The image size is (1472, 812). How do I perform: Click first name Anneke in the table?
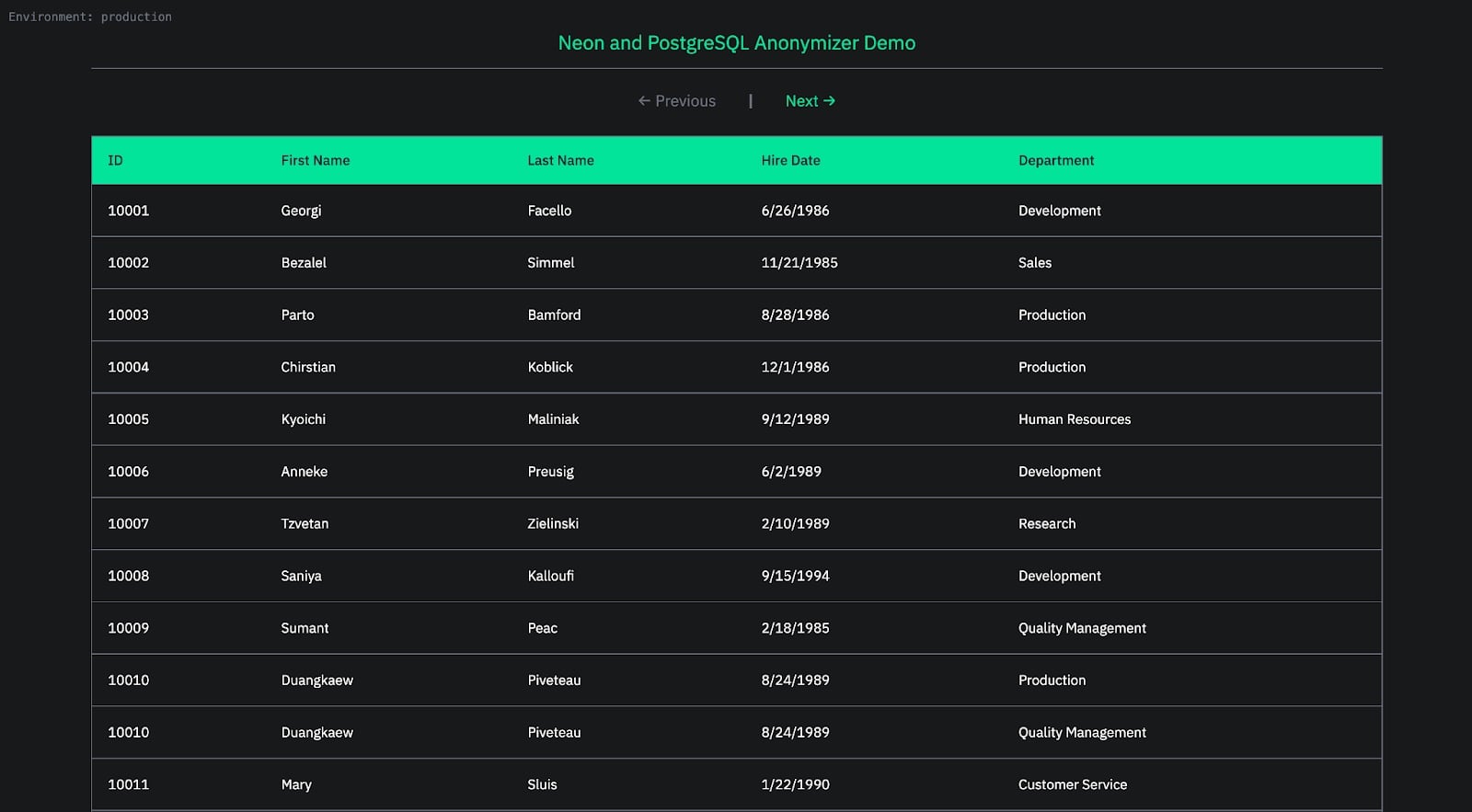pos(304,472)
